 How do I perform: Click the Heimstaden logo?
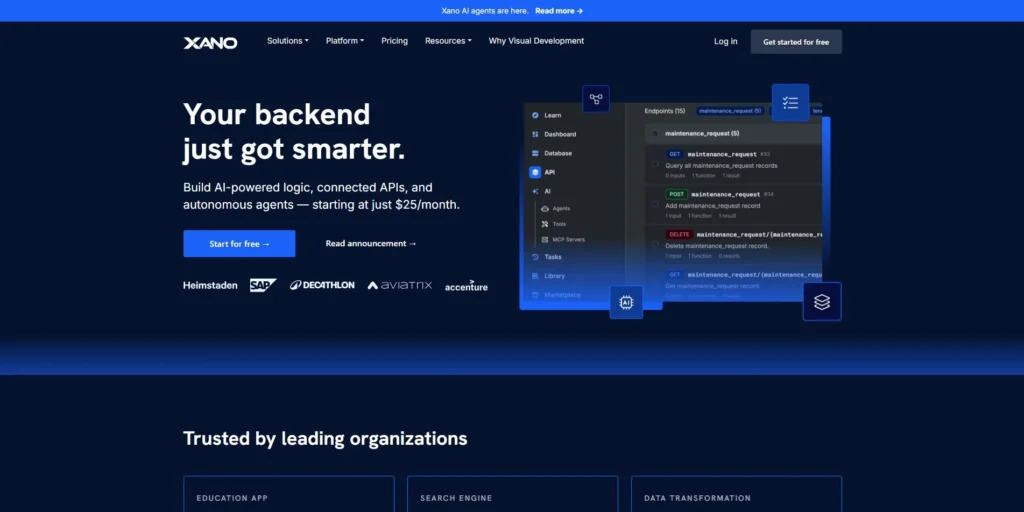point(210,285)
